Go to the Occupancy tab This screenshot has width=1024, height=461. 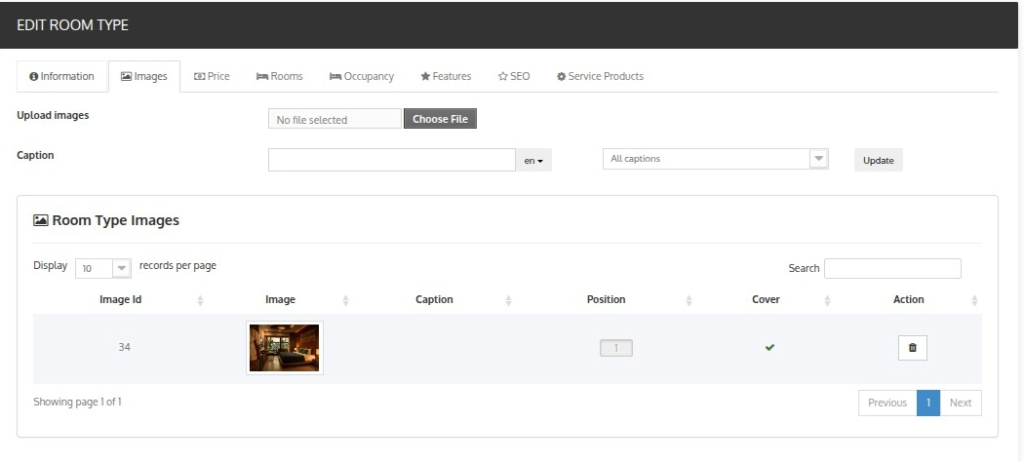pyautogui.click(x=362, y=76)
